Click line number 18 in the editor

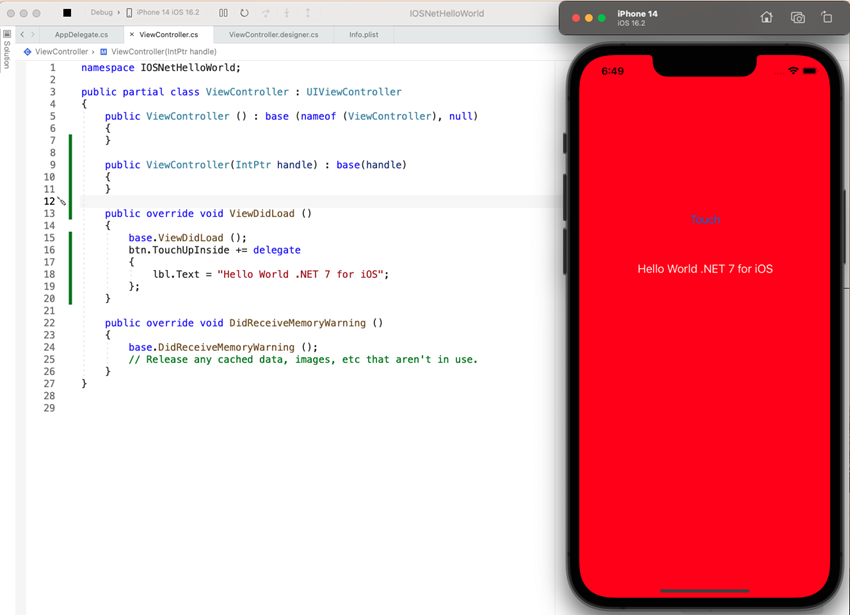(49, 274)
